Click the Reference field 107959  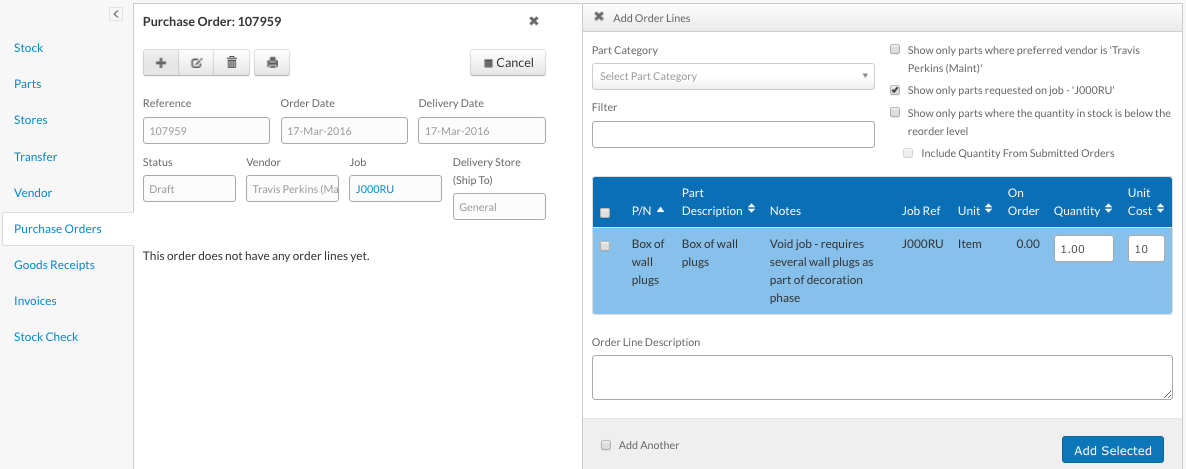click(x=206, y=131)
